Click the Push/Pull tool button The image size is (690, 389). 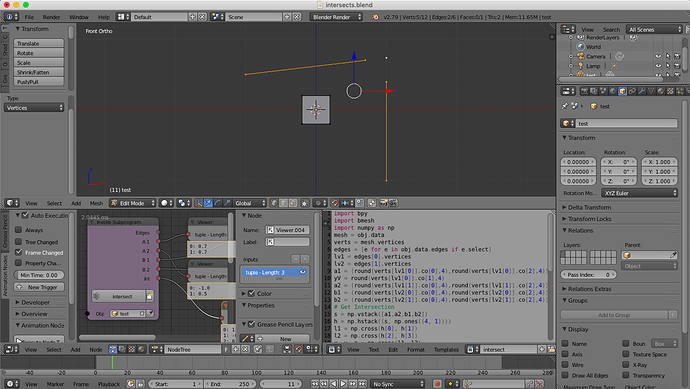39,81
